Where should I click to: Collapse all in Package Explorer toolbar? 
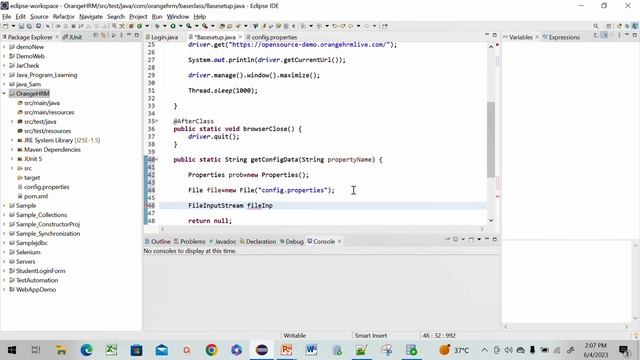tap(96, 36)
